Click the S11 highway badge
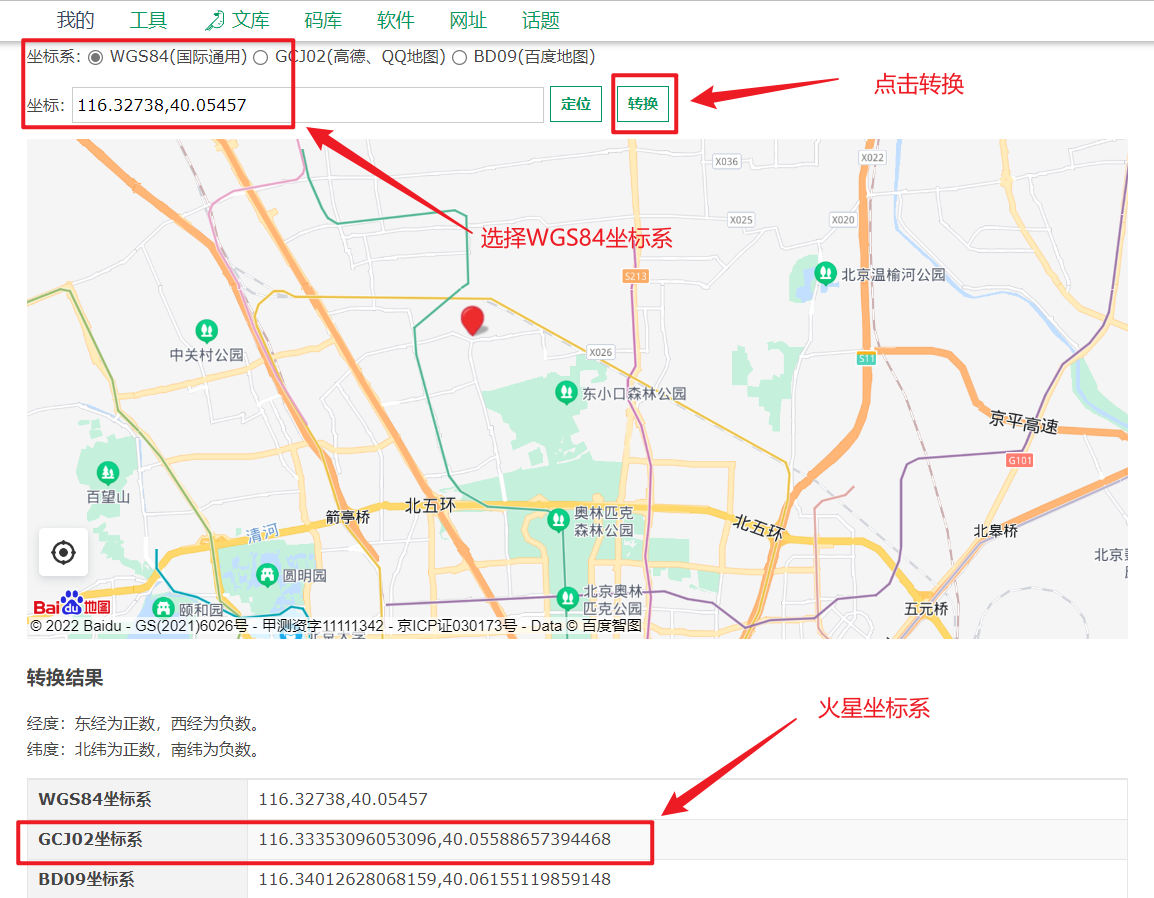The width and height of the screenshot is (1154, 898). pyautogui.click(x=867, y=358)
